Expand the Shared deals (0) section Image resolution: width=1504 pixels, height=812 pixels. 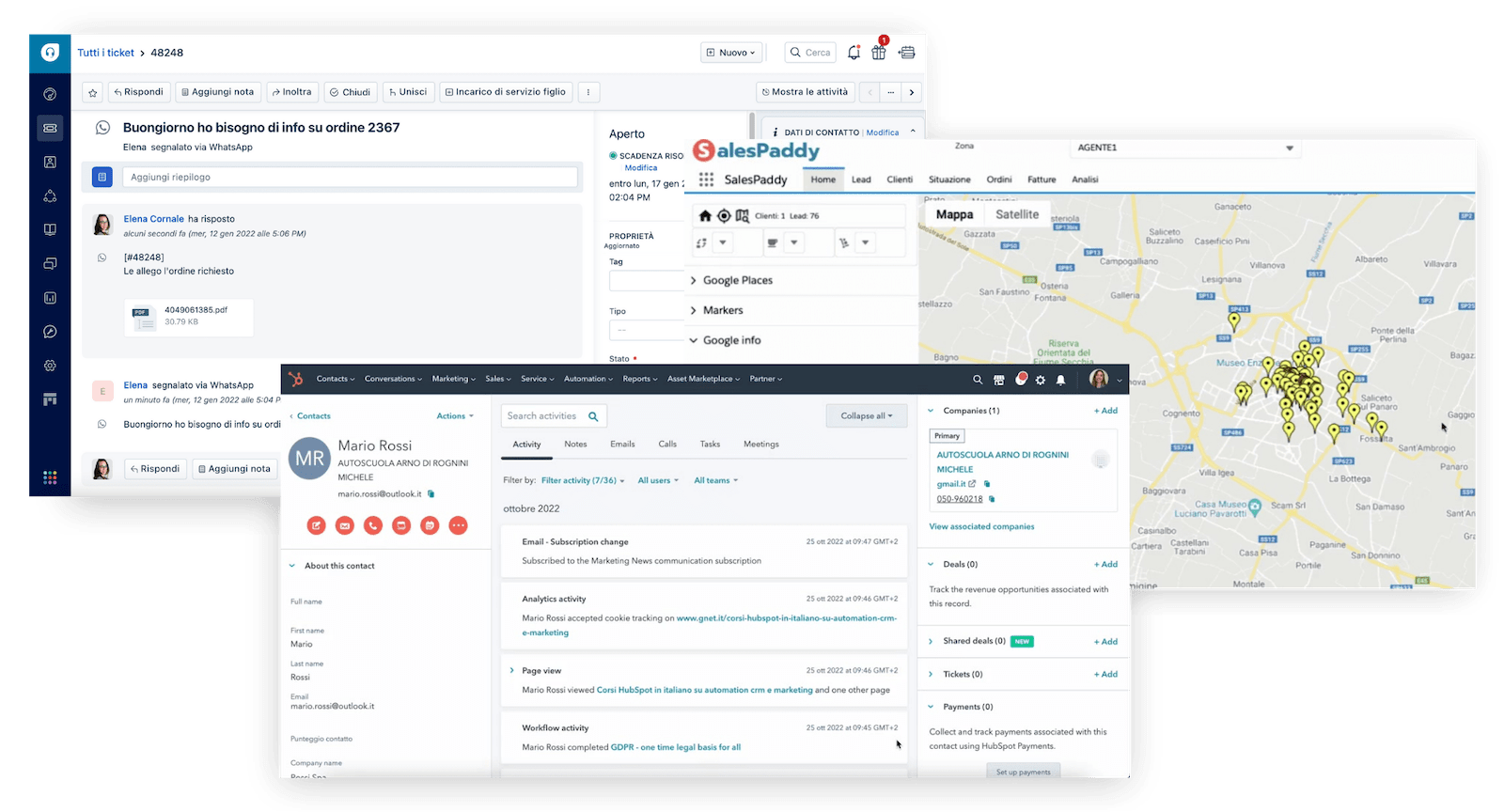point(932,641)
